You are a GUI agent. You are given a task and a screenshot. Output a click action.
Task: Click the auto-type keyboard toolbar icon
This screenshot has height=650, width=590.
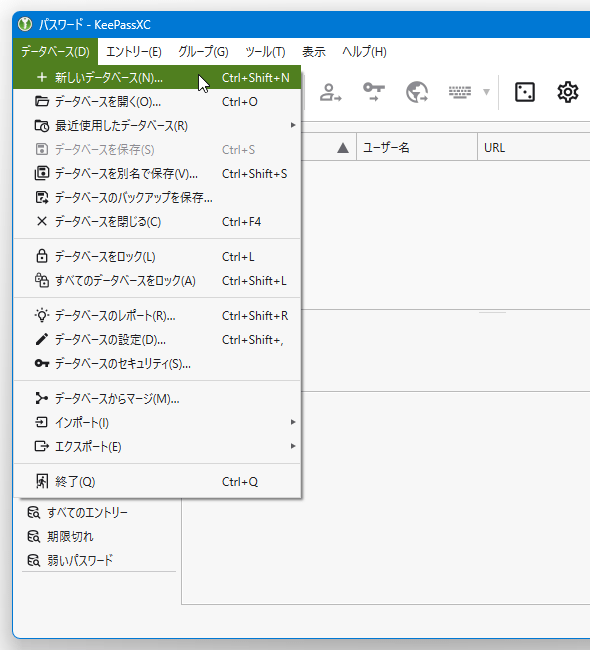click(x=460, y=92)
